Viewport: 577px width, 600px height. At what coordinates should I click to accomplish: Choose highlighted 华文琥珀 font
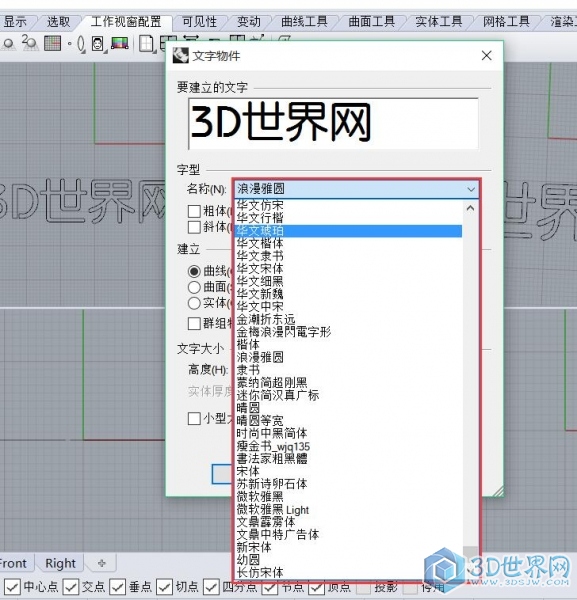click(x=349, y=231)
